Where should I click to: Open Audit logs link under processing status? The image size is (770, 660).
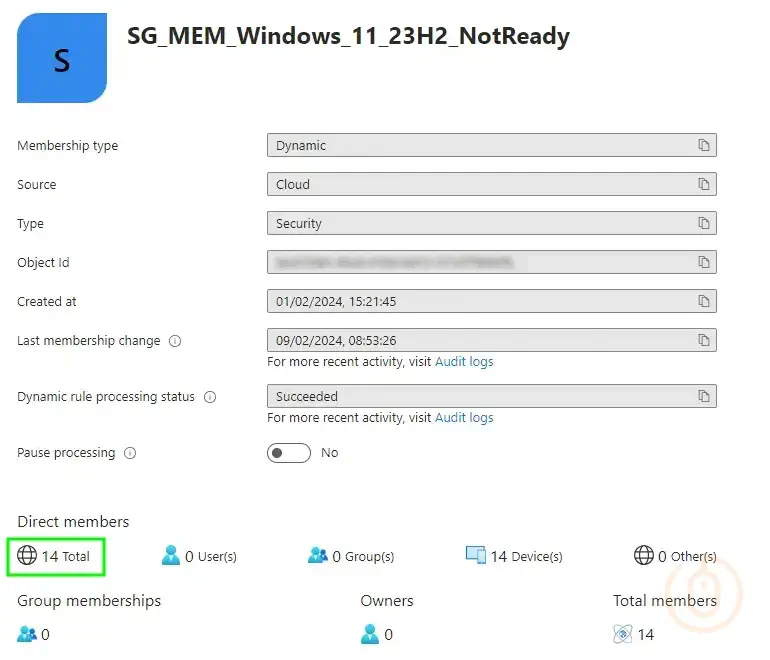point(464,418)
